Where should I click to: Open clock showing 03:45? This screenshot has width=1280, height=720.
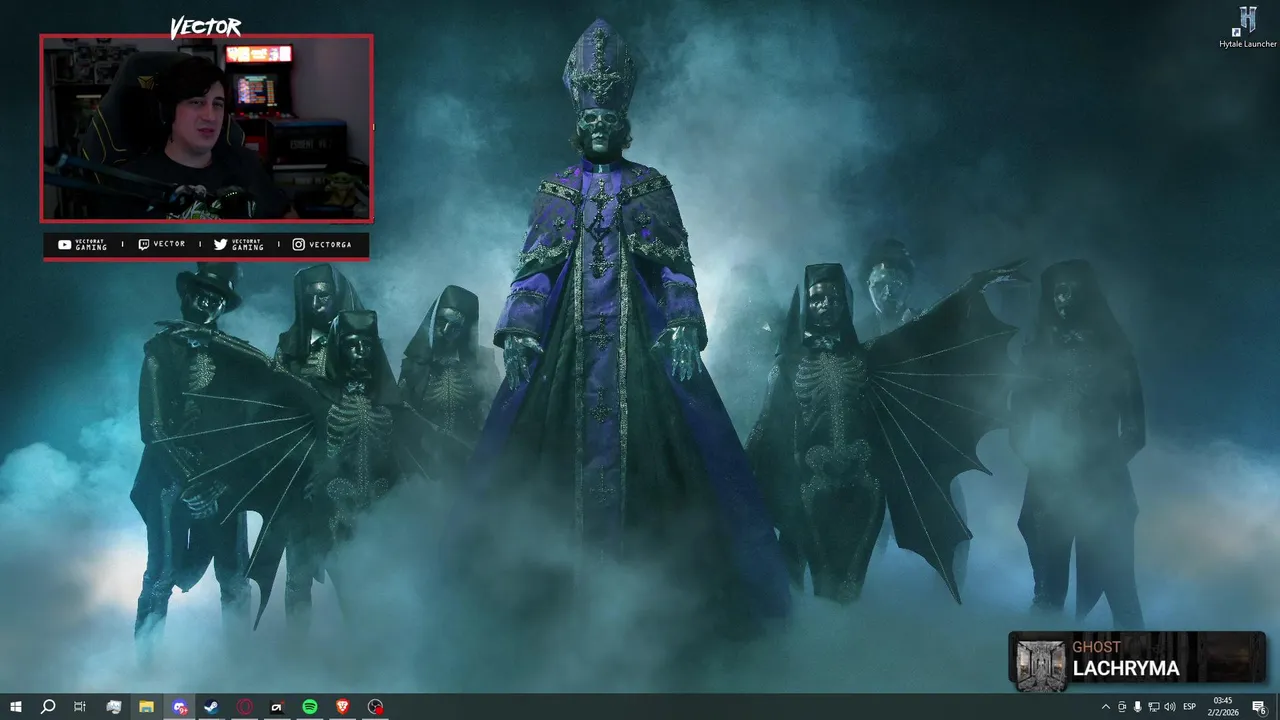click(x=1223, y=707)
